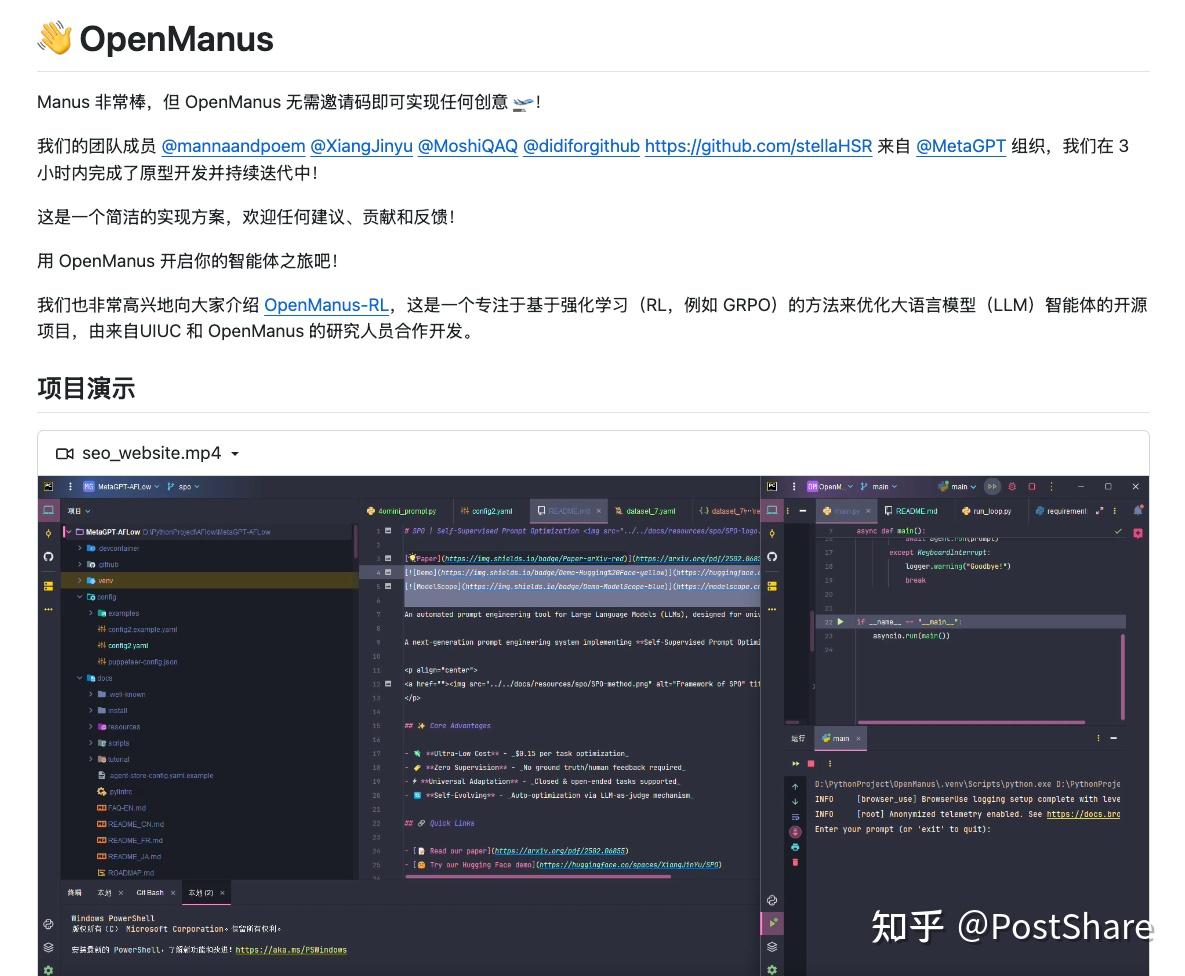The width and height of the screenshot is (1185, 976).
Task: Switch to the Git Bash terminal tab
Action: coord(150,892)
